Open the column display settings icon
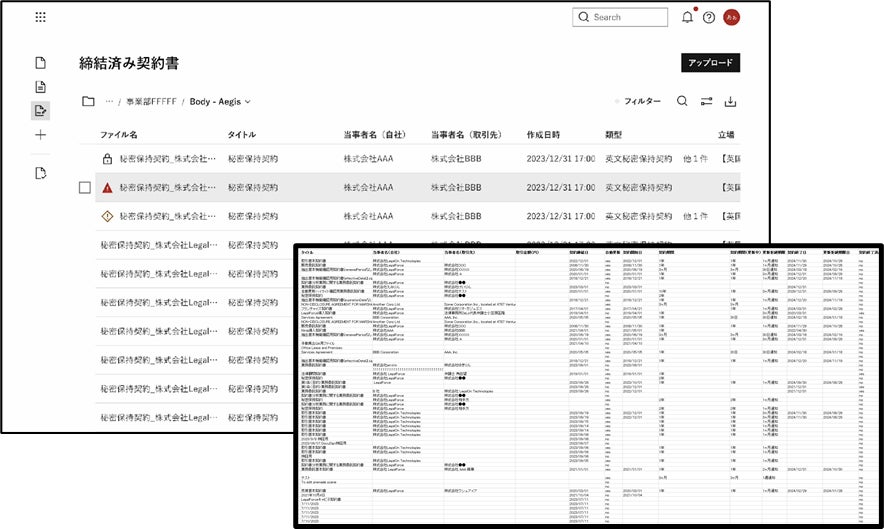 coord(706,102)
